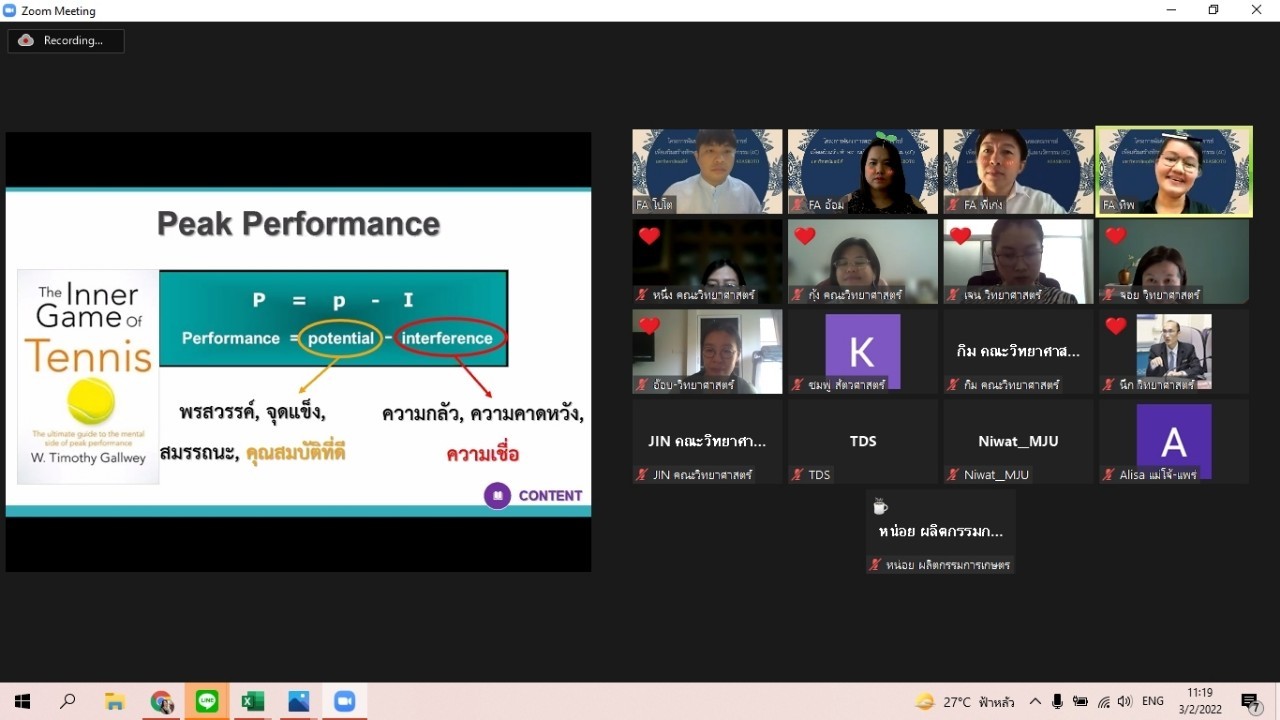This screenshot has height=720, width=1280.
Task: Switch input language via ENG indicator
Action: (1153, 701)
